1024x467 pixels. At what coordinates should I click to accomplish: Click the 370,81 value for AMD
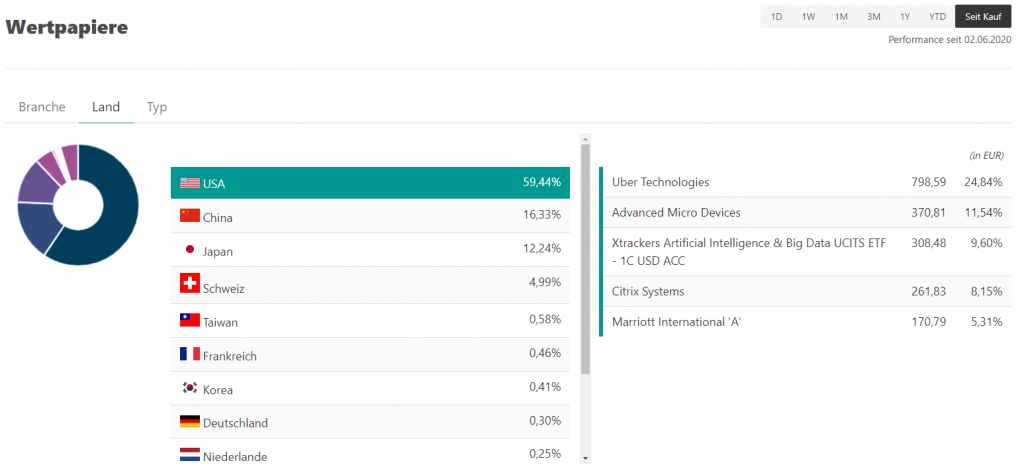[x=929, y=213]
